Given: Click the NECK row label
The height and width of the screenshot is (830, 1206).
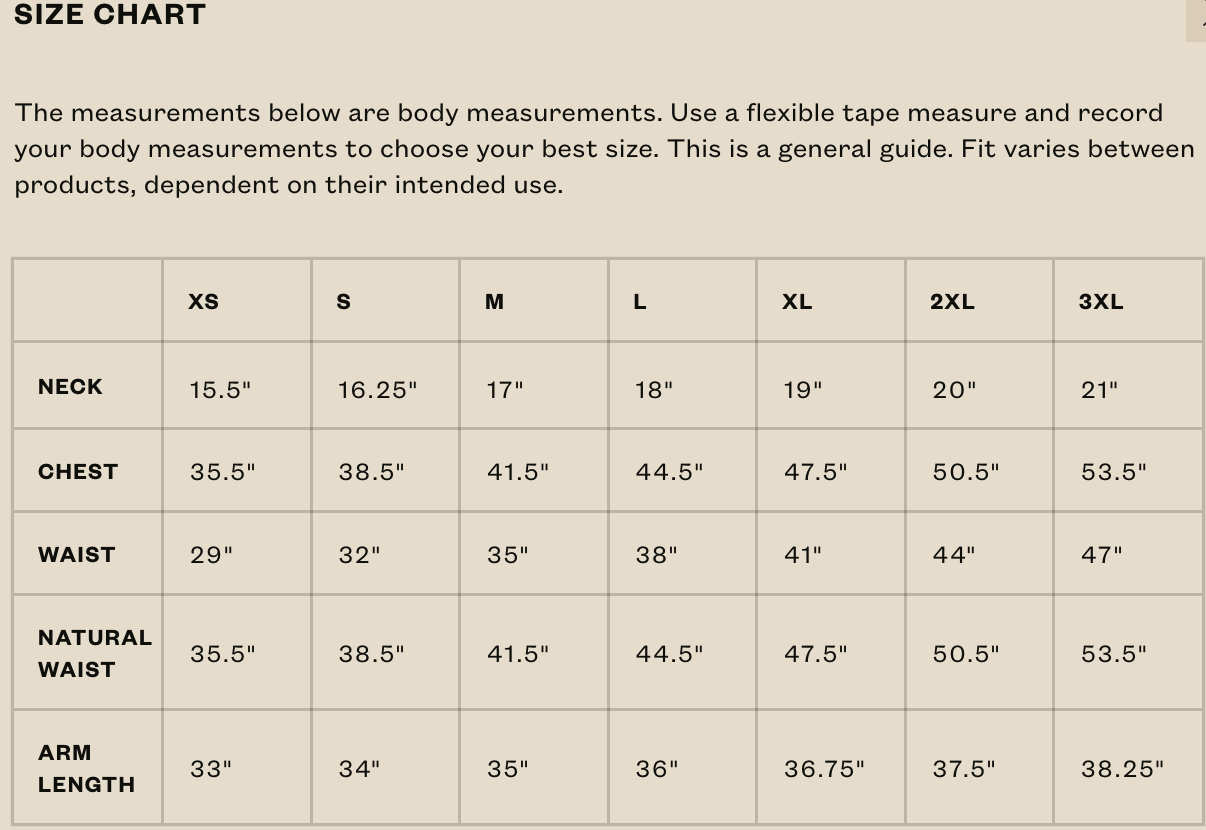Looking at the screenshot, I should (x=70, y=387).
